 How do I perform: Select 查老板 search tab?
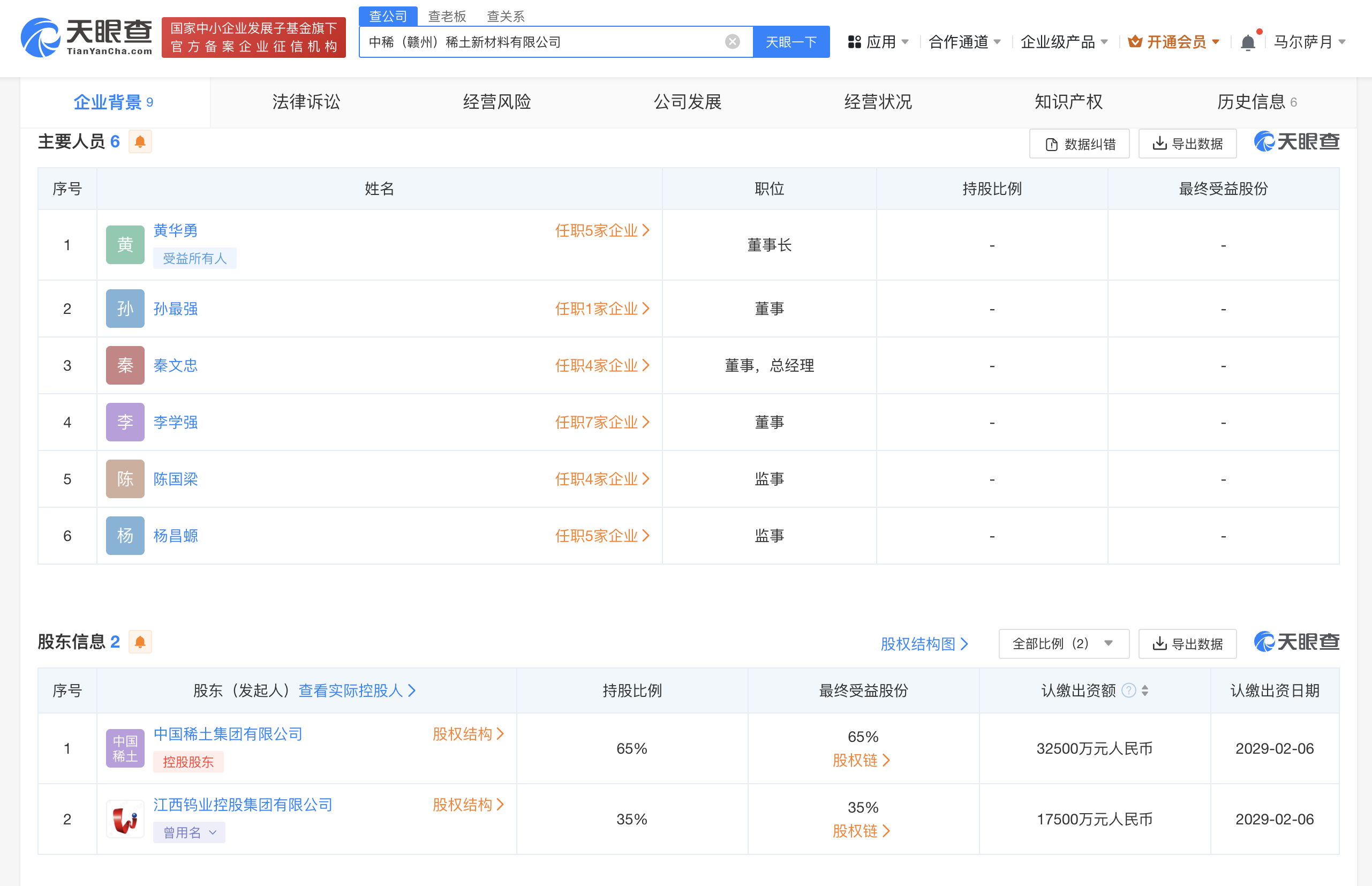(447, 16)
